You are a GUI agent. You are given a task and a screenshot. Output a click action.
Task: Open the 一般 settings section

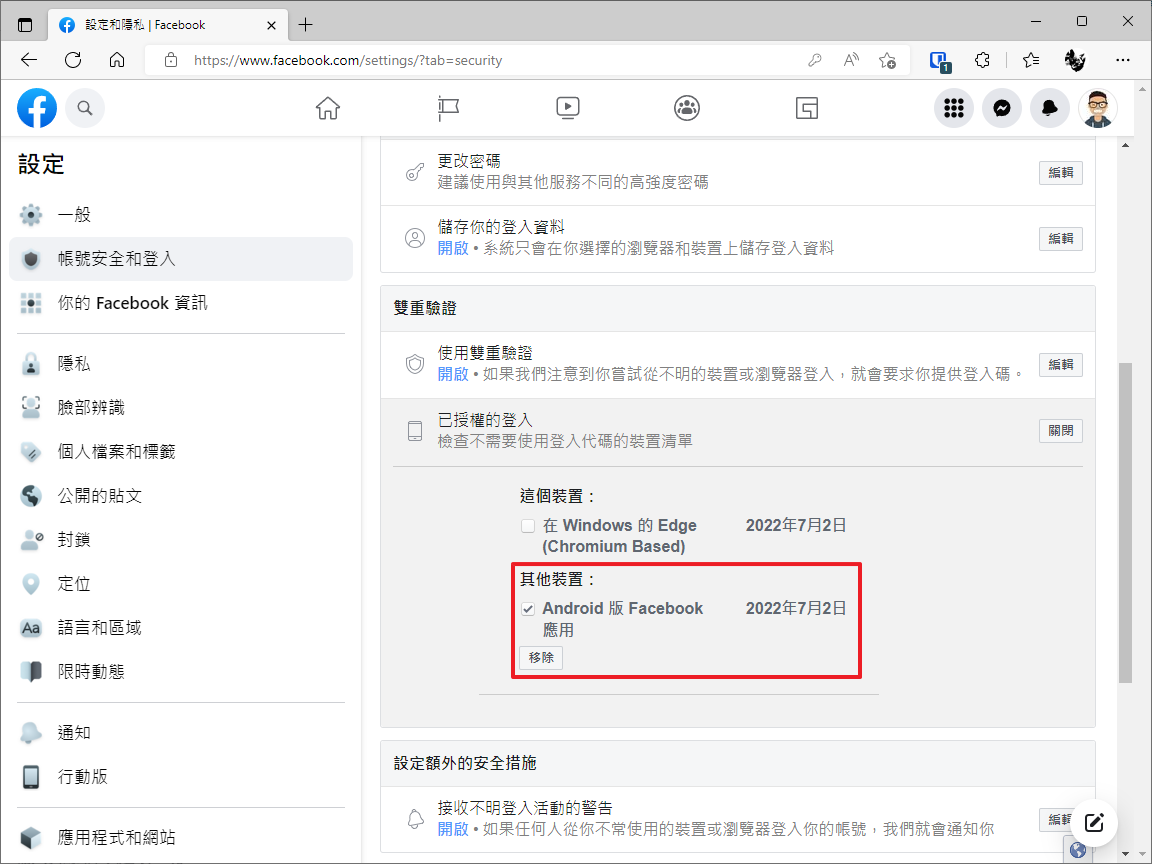coord(181,215)
